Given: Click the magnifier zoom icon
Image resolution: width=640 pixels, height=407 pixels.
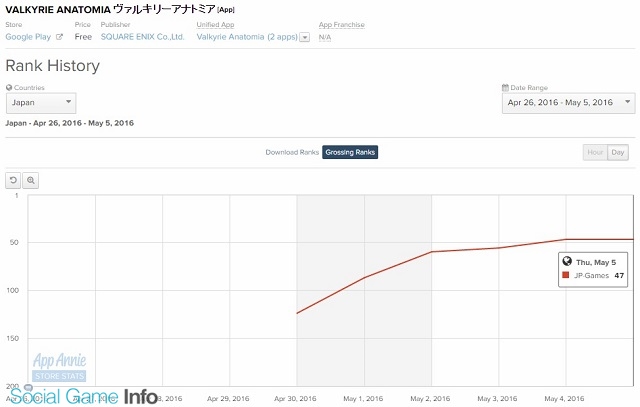Looking at the screenshot, I should pos(31,180).
